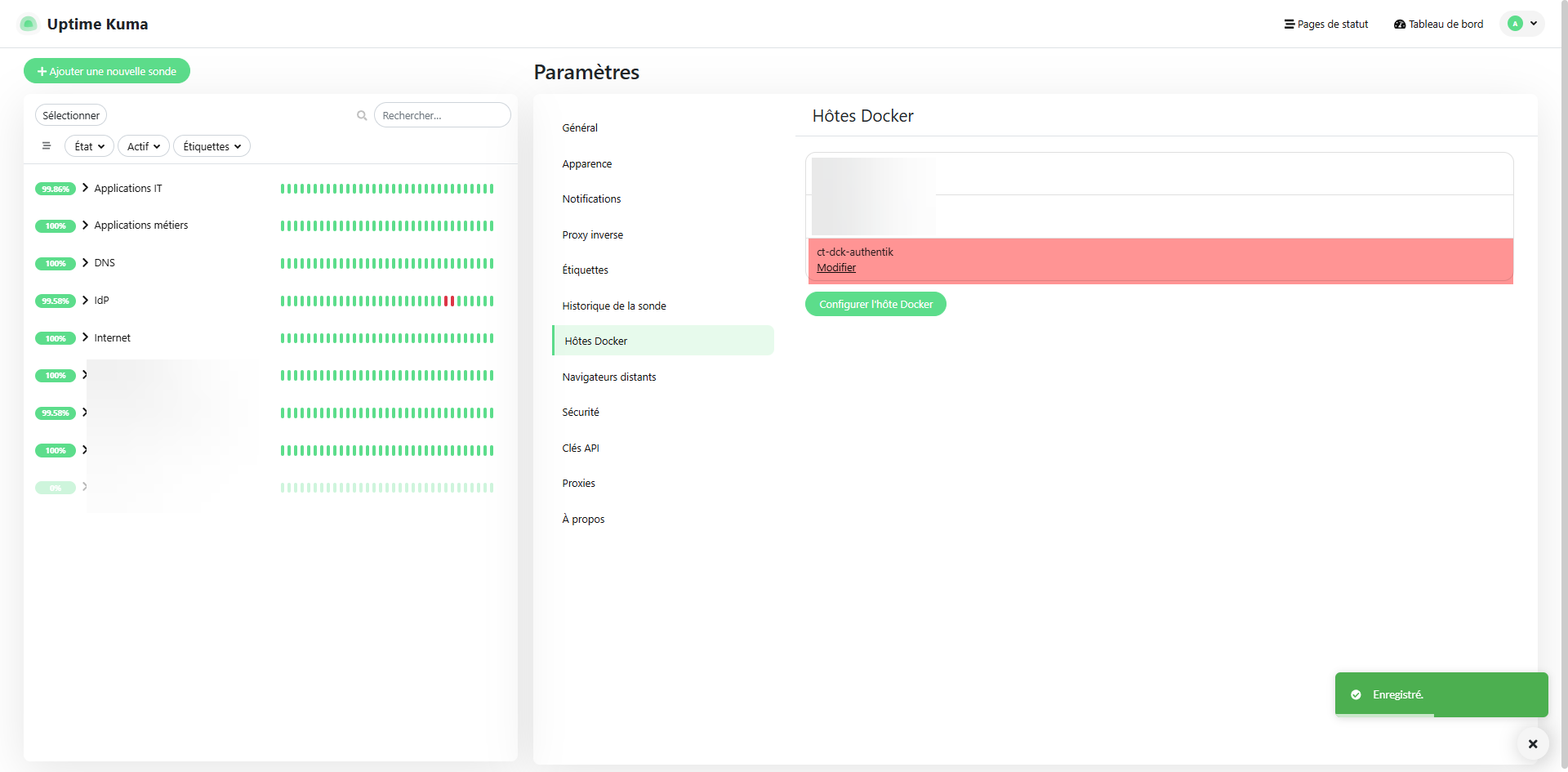The image size is (1568, 772).
Task: Click the hamburger filter icon beside État
Action: point(47,146)
